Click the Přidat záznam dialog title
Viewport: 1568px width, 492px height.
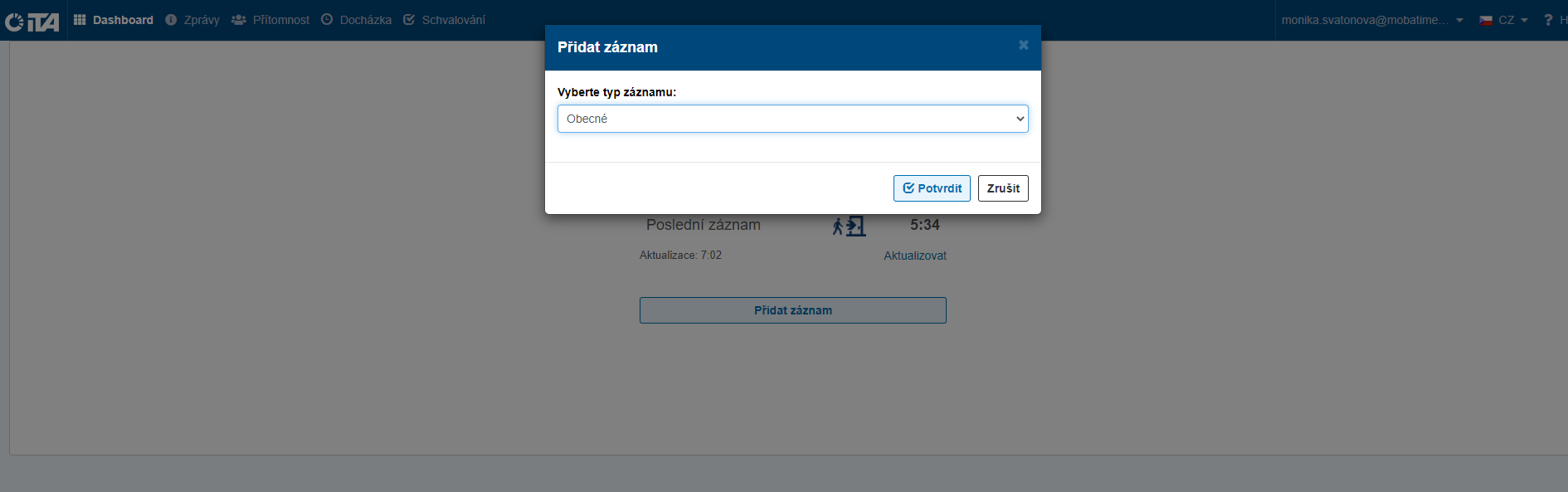click(607, 47)
